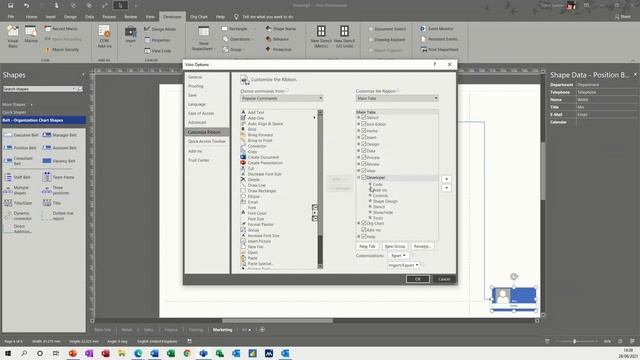640x360 pixels.
Task: Toggle the Org Chart checkbox in Main Tabs
Action: (364, 223)
